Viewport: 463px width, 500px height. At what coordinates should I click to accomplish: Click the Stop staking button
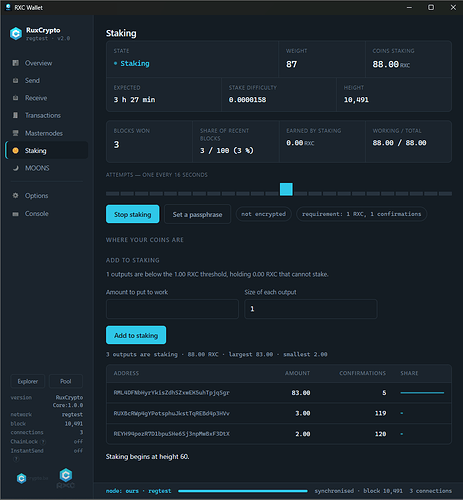(133, 214)
